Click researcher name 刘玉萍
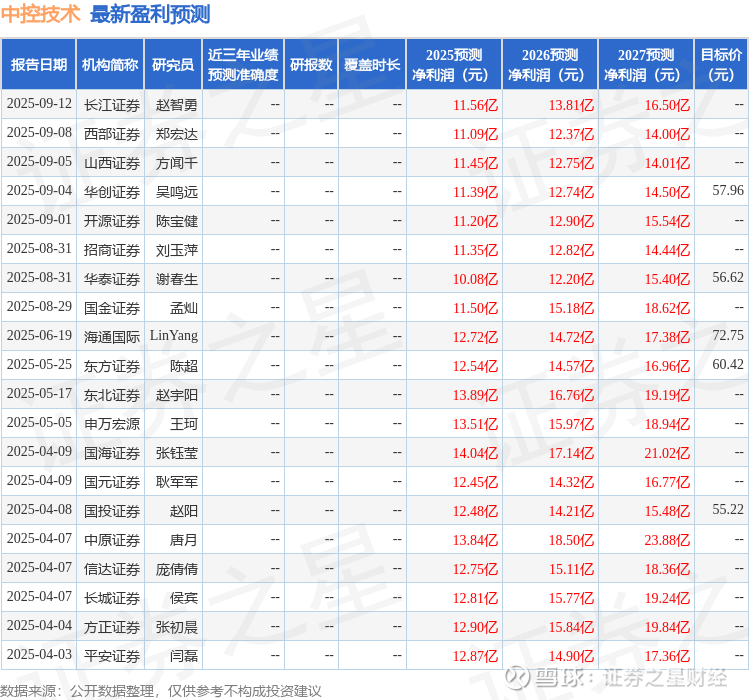 pyautogui.click(x=177, y=250)
